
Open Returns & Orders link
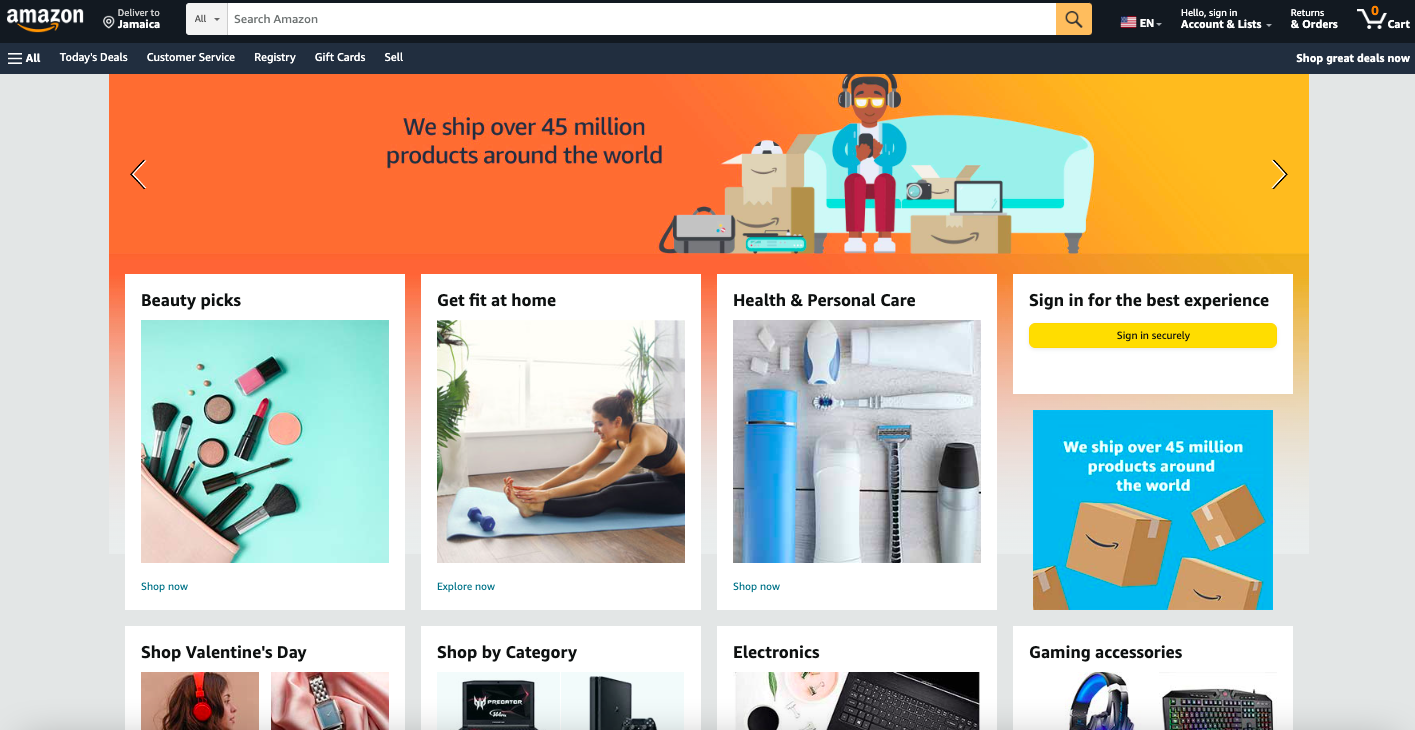point(1314,19)
